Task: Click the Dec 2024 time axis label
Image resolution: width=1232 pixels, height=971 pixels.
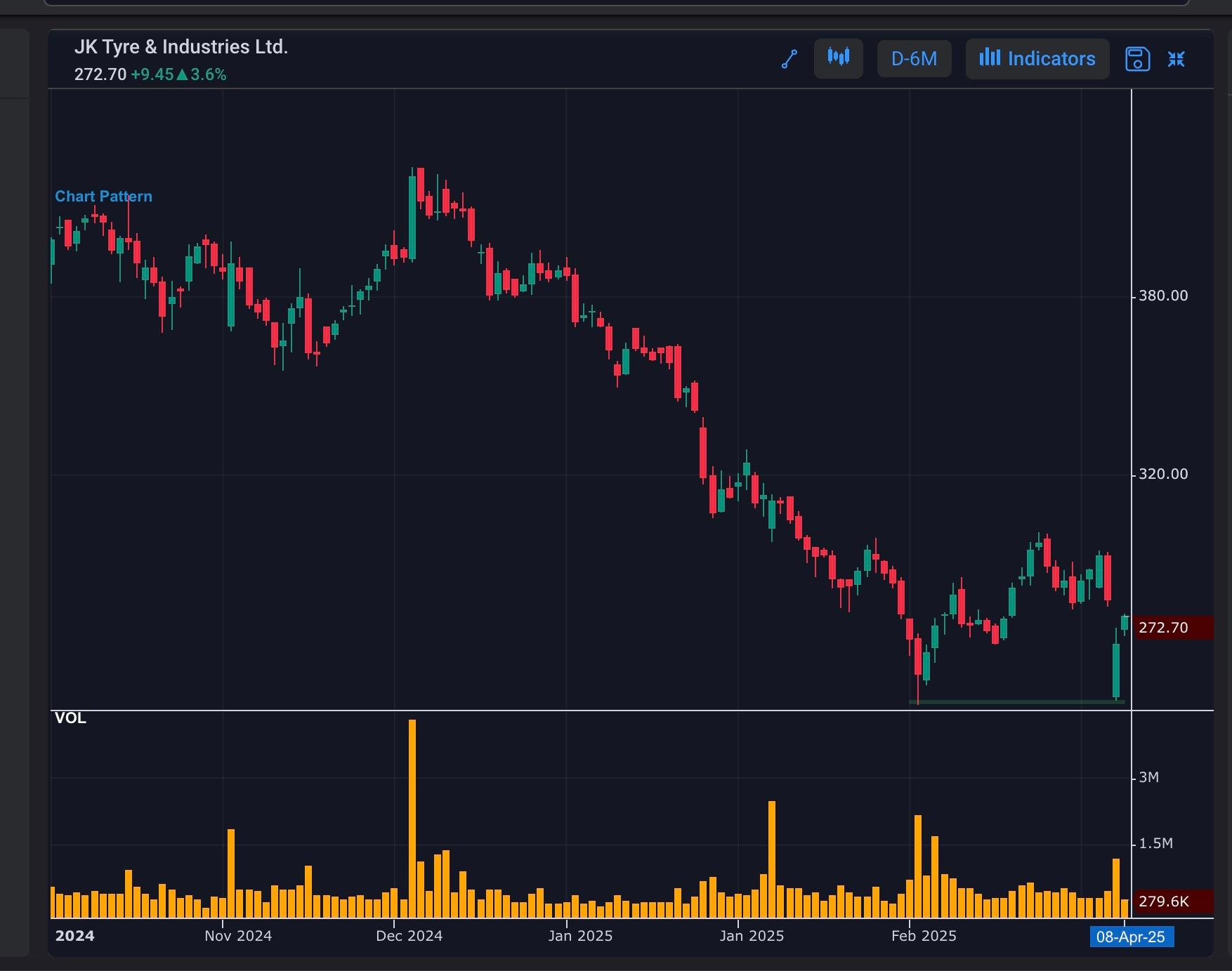Action: 409,936
